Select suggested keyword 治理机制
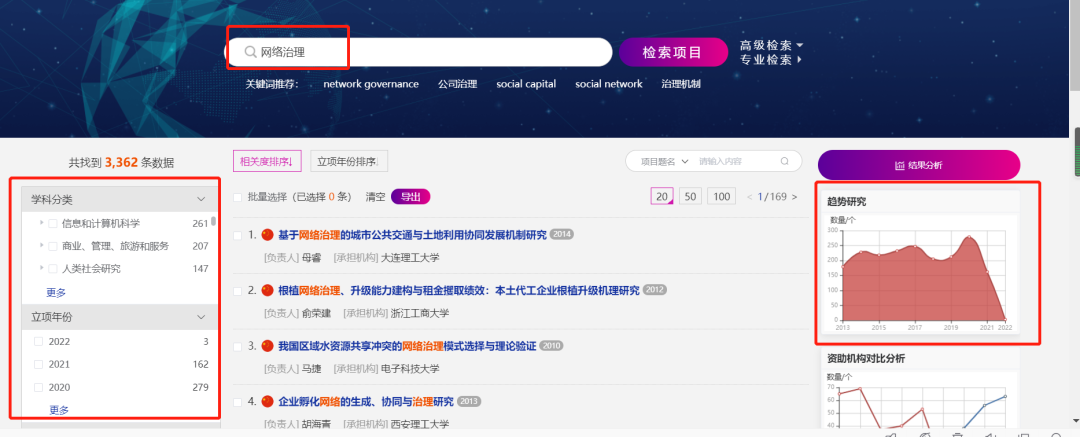 click(x=681, y=84)
